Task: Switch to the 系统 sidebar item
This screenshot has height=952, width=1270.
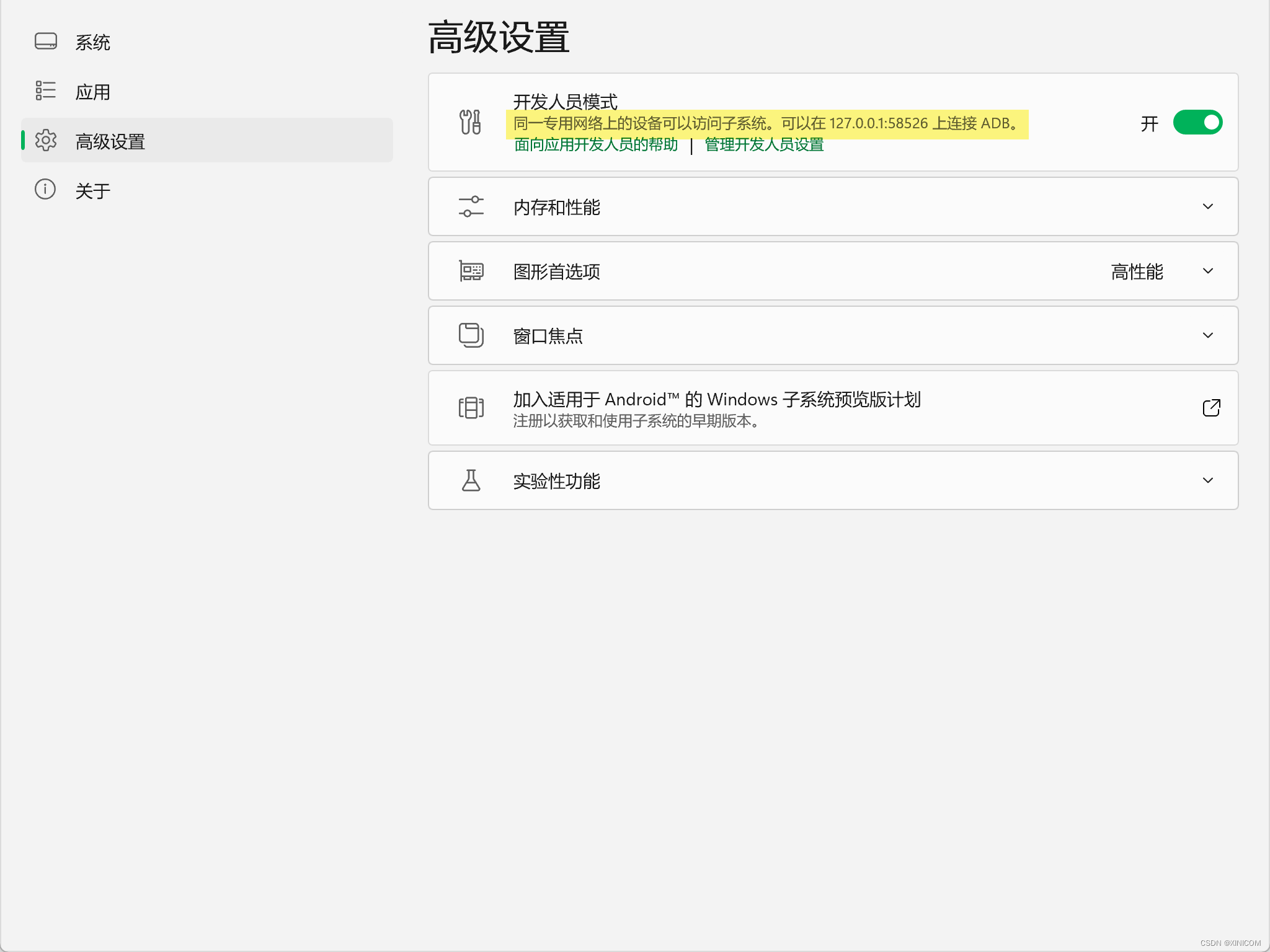Action: pyautogui.click(x=92, y=42)
